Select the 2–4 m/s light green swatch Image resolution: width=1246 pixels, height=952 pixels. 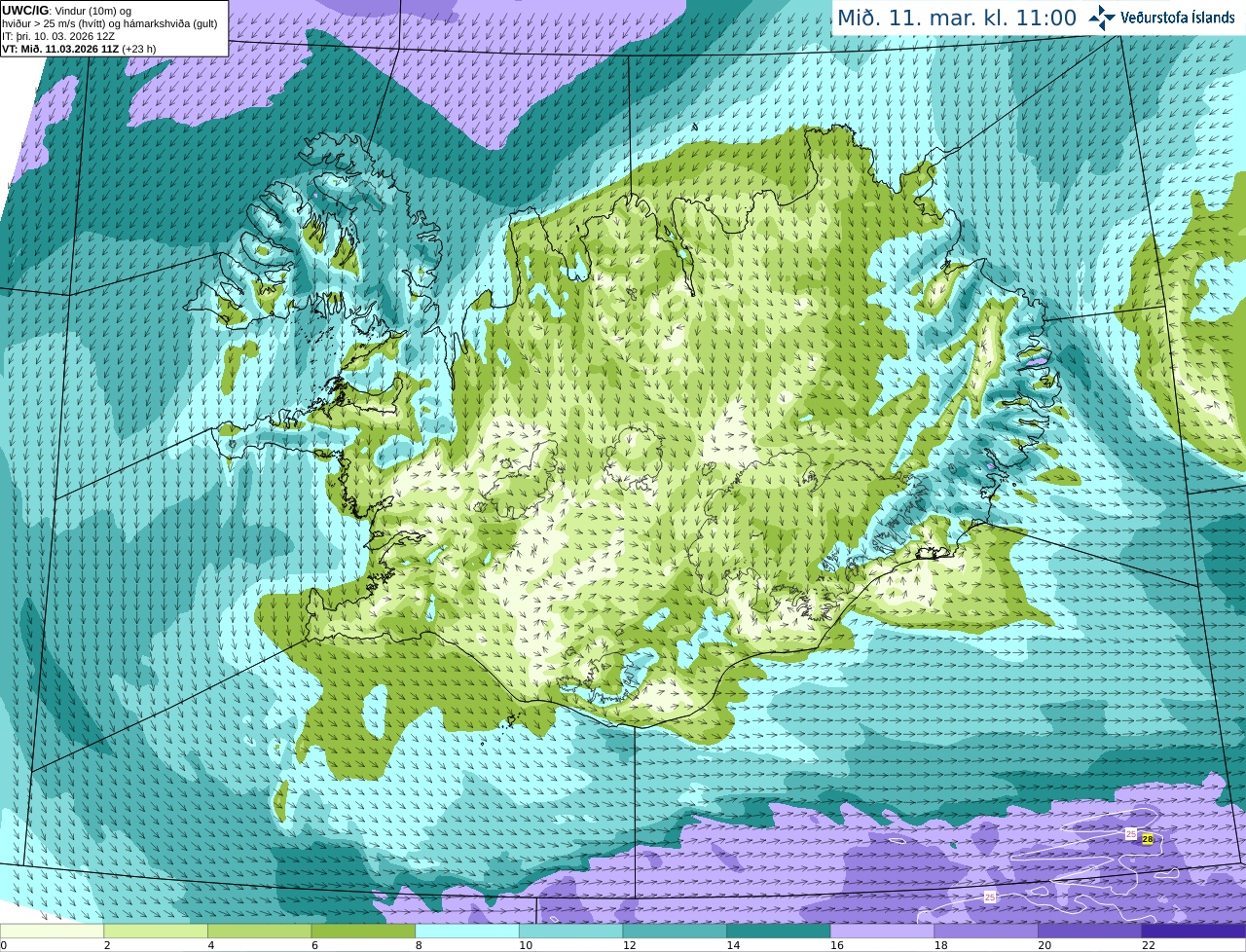(x=156, y=931)
